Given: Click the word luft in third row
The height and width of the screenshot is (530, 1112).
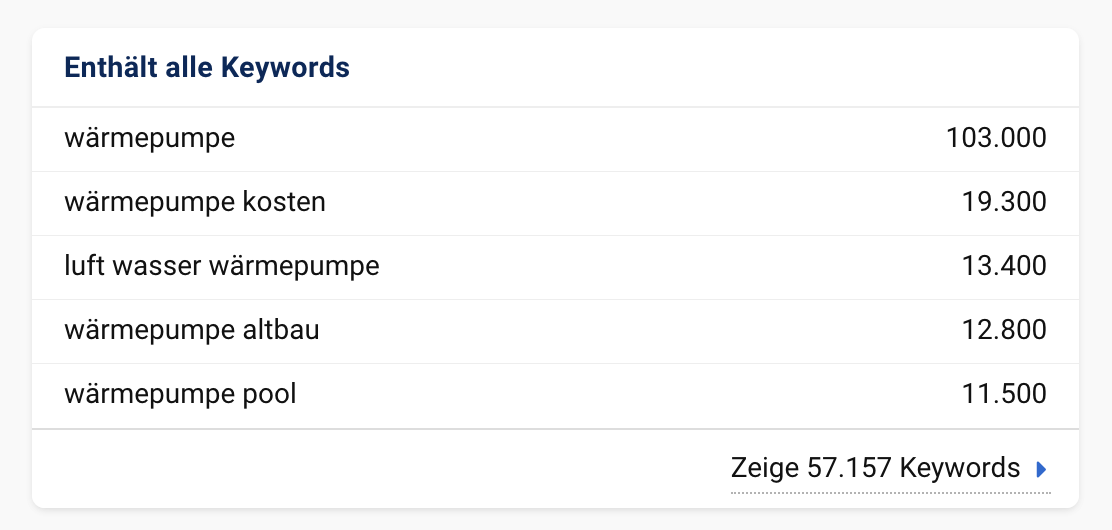Looking at the screenshot, I should pyautogui.click(x=84, y=266).
